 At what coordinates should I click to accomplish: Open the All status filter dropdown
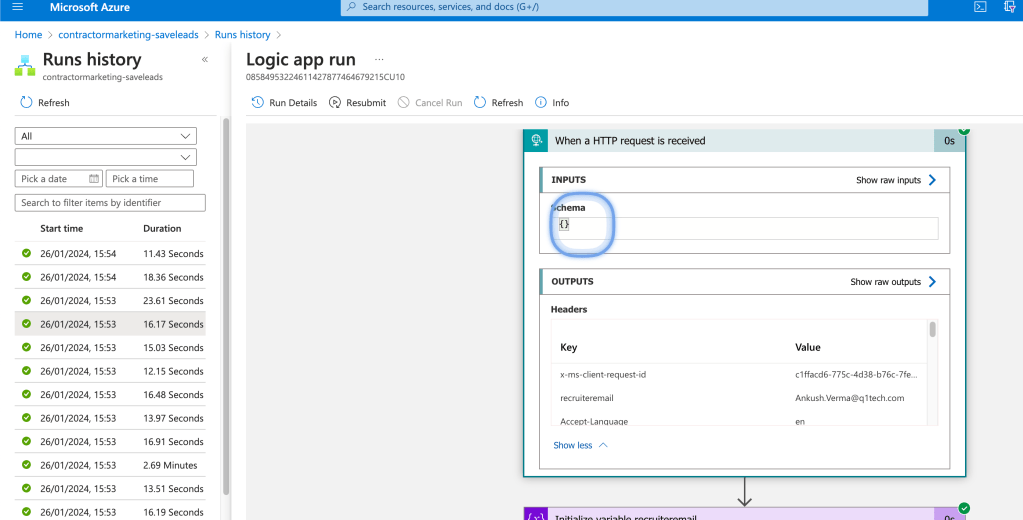click(106, 136)
